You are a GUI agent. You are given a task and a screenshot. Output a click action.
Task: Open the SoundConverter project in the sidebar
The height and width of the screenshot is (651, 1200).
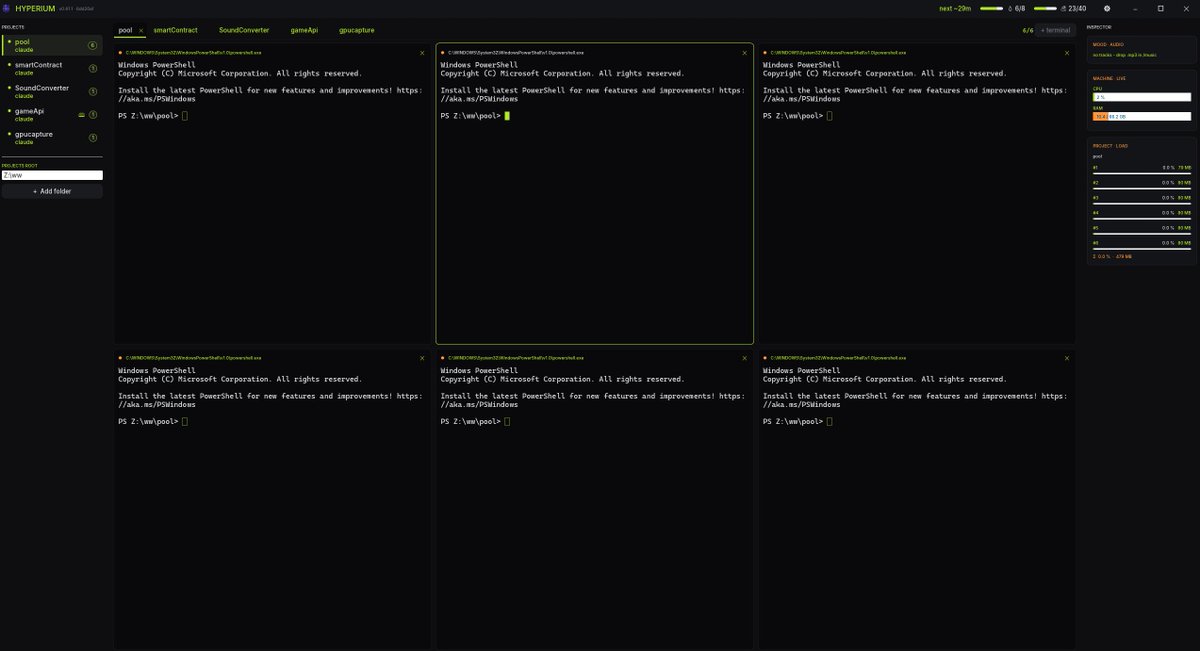[52, 91]
